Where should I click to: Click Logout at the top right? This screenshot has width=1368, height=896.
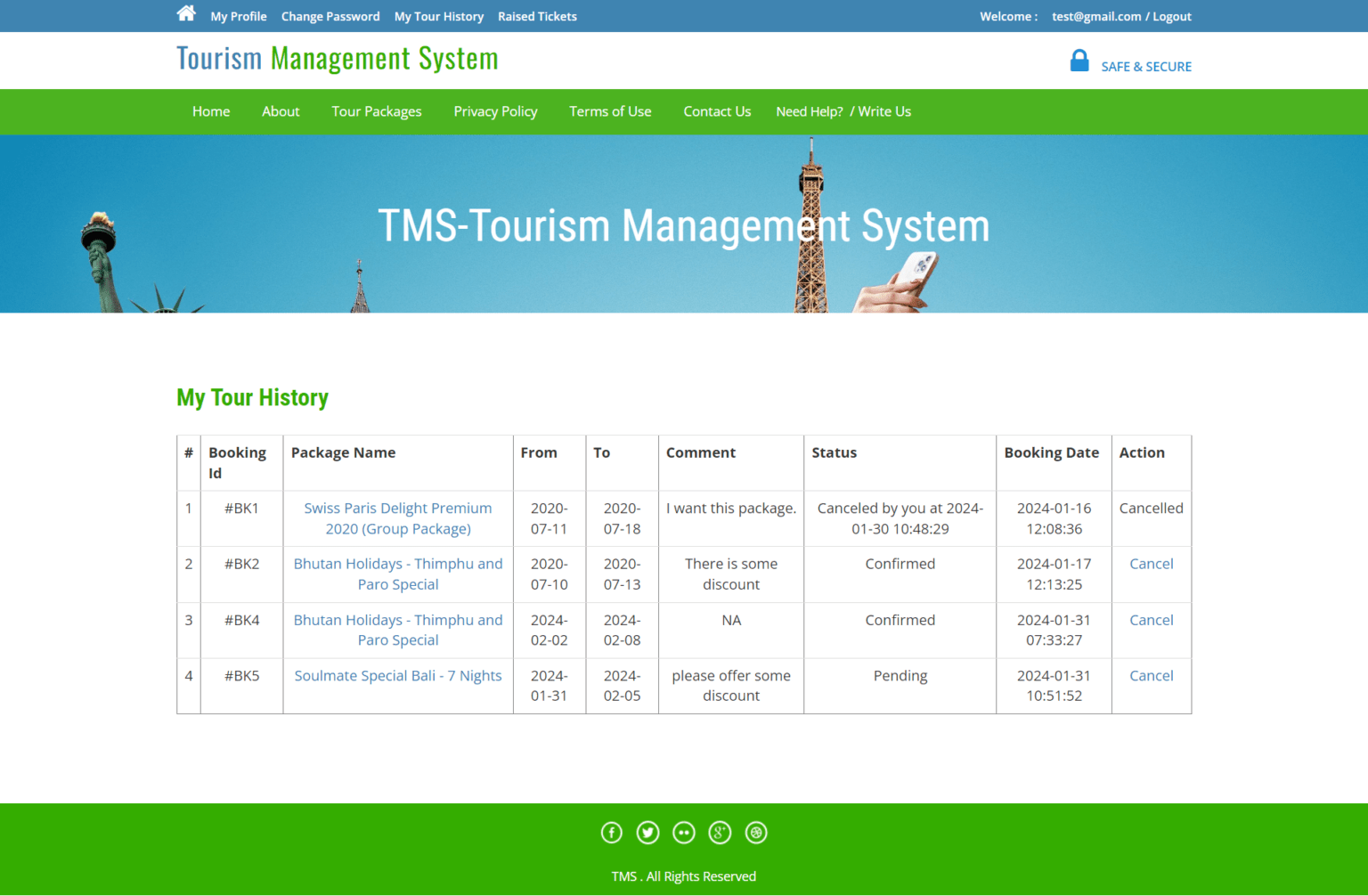(1171, 16)
